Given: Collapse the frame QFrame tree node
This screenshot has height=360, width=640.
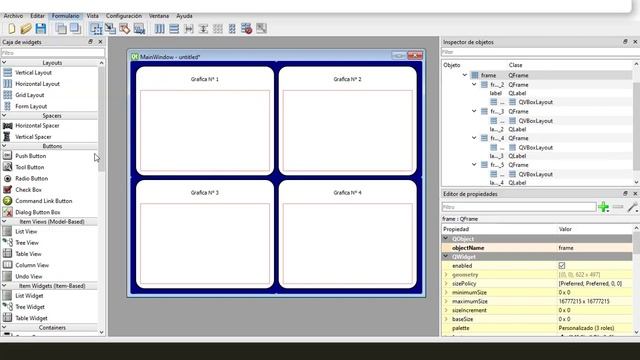Looking at the screenshot, I should (x=464, y=75).
